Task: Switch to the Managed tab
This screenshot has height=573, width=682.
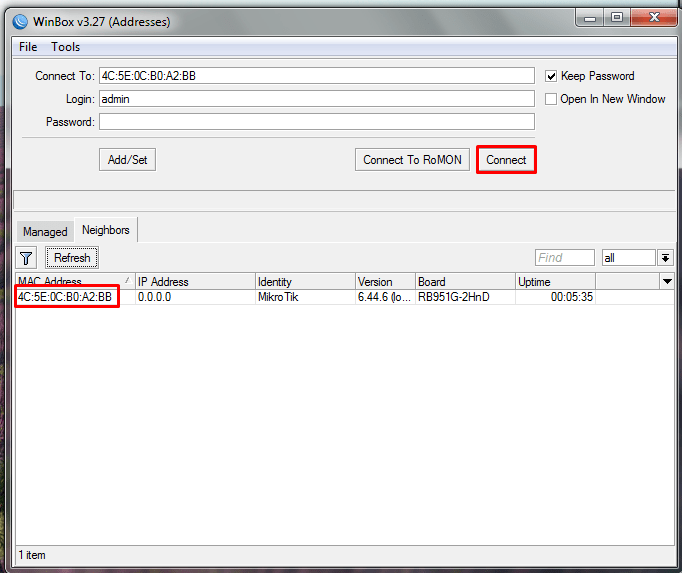Action: 45,232
